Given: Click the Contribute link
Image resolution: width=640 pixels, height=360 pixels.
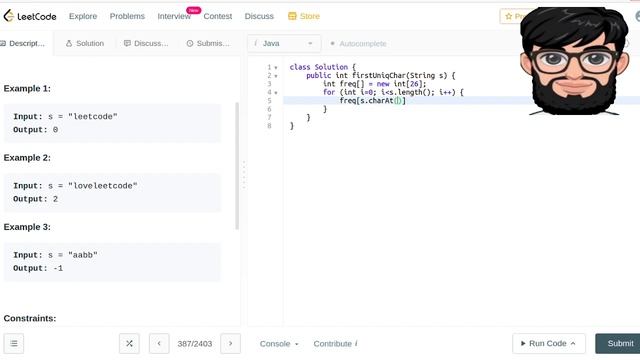Looking at the screenshot, I should coord(335,344).
